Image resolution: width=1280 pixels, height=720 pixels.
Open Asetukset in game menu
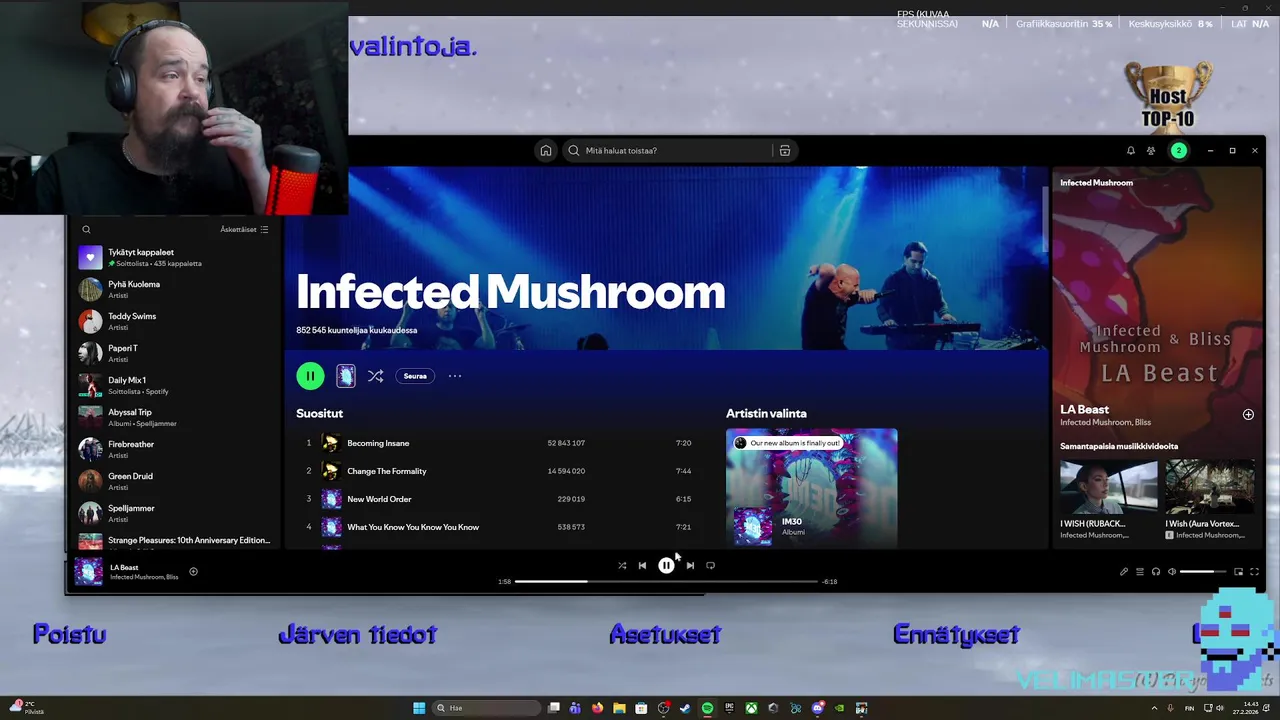[x=665, y=635]
